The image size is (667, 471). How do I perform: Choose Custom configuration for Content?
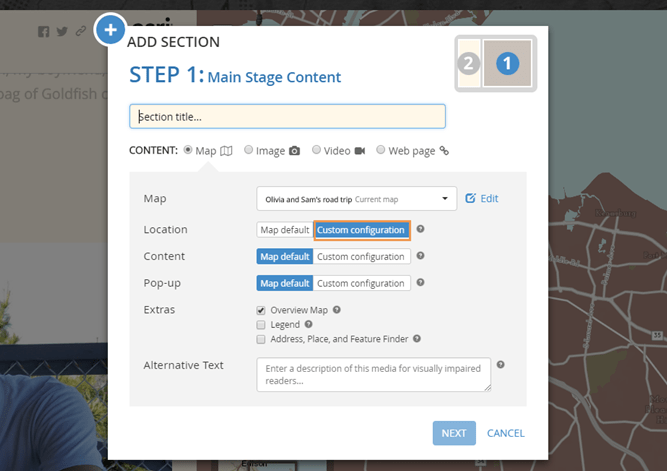point(361,256)
